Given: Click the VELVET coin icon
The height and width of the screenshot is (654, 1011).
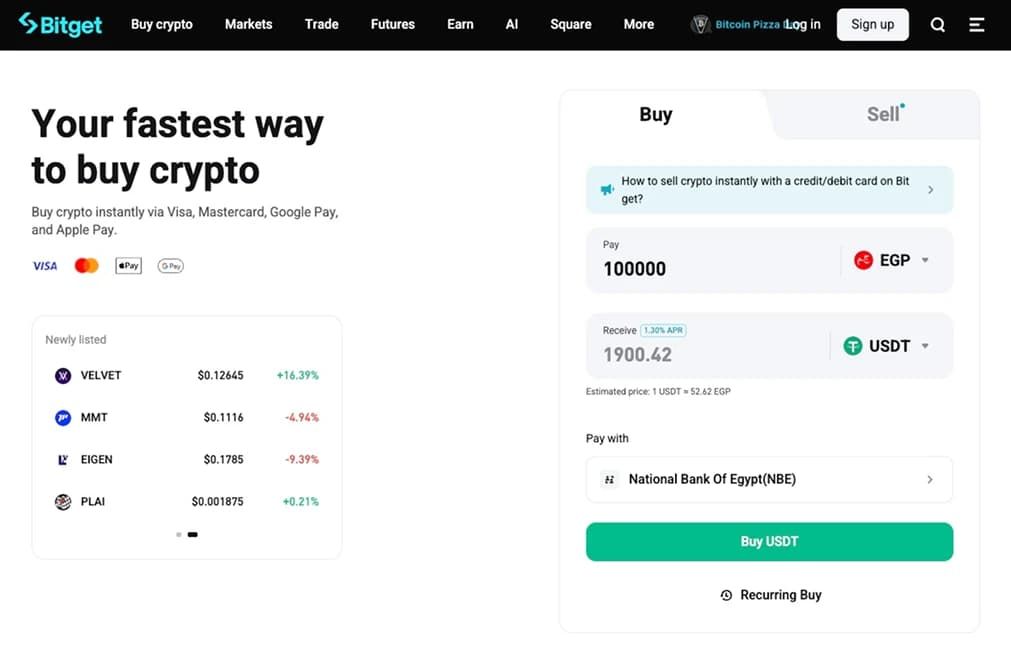Looking at the screenshot, I should tap(63, 375).
